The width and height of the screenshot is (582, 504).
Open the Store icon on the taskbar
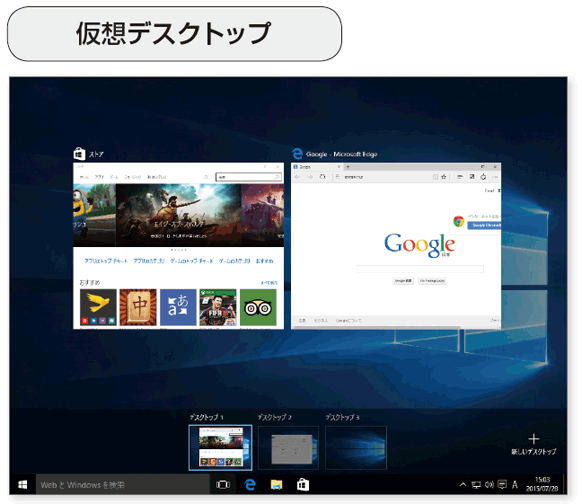[303, 485]
